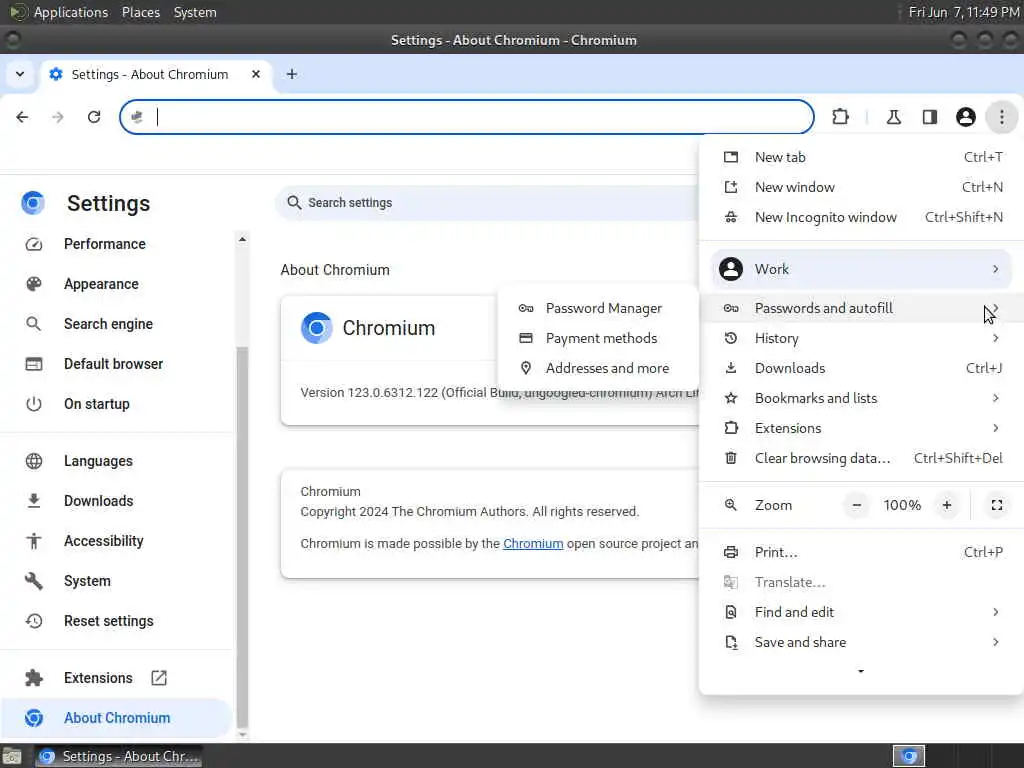Open Search engine settings section
This screenshot has width=1024, height=768.
point(108,324)
